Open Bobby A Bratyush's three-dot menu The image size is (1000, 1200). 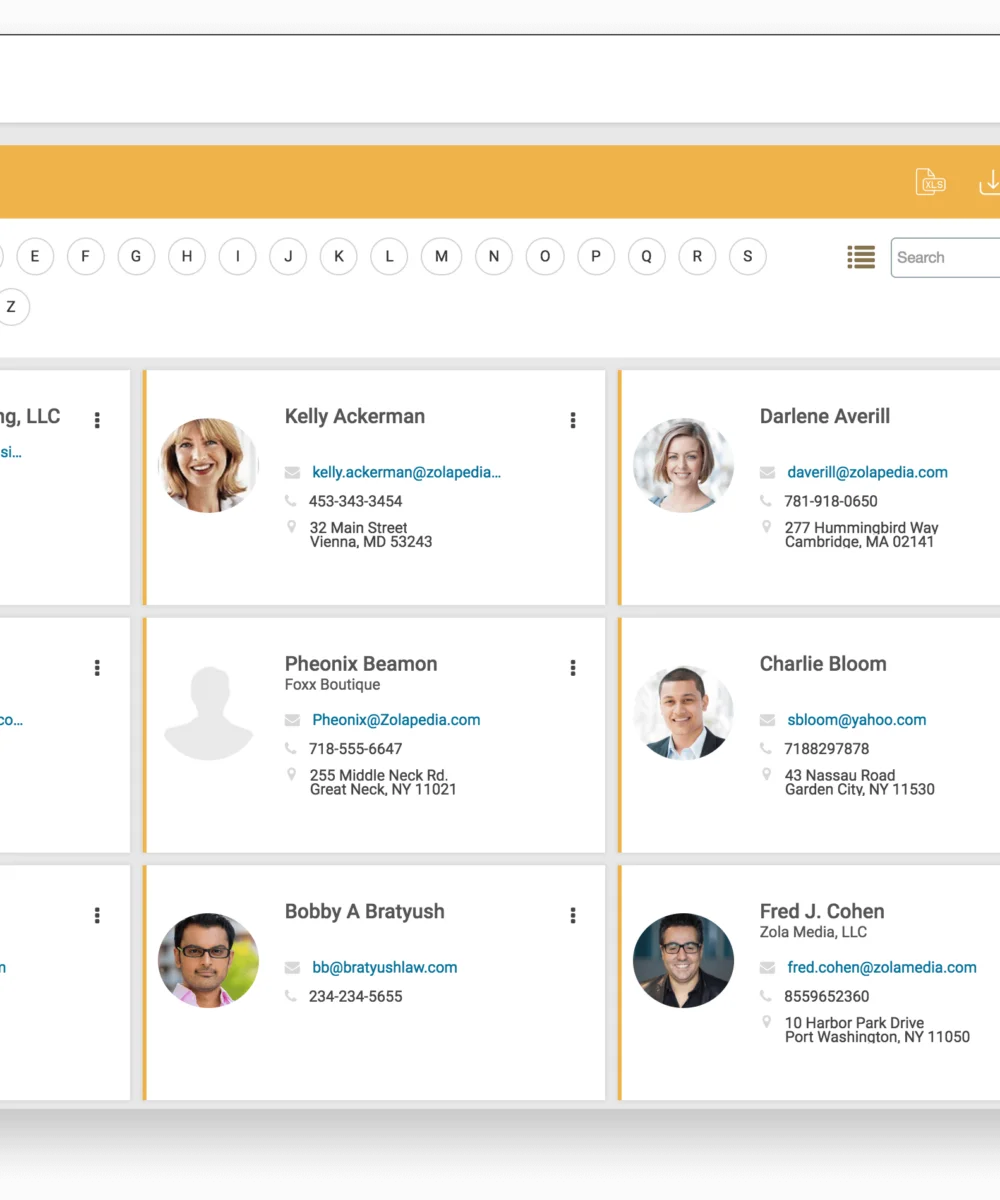[x=573, y=915]
